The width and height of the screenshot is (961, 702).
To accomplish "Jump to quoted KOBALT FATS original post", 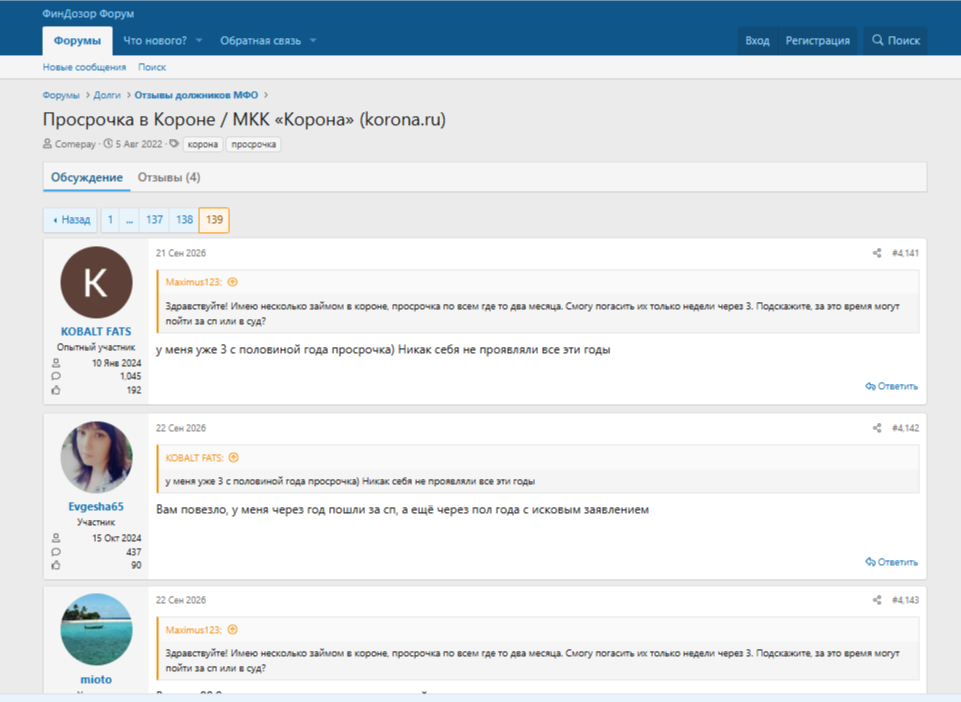I will pos(234,457).
